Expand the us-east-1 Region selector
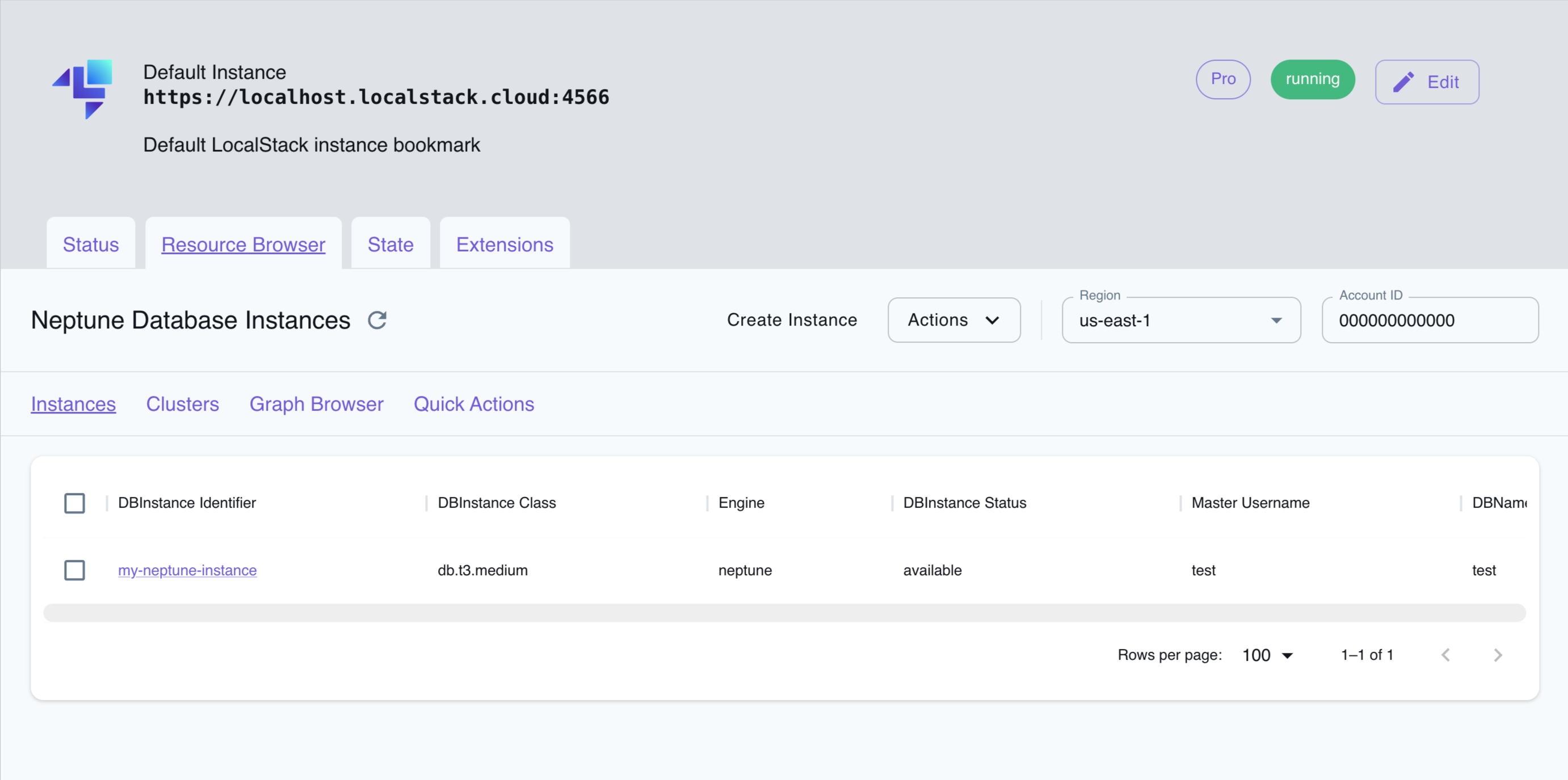This screenshot has width=1568, height=780. [1180, 321]
